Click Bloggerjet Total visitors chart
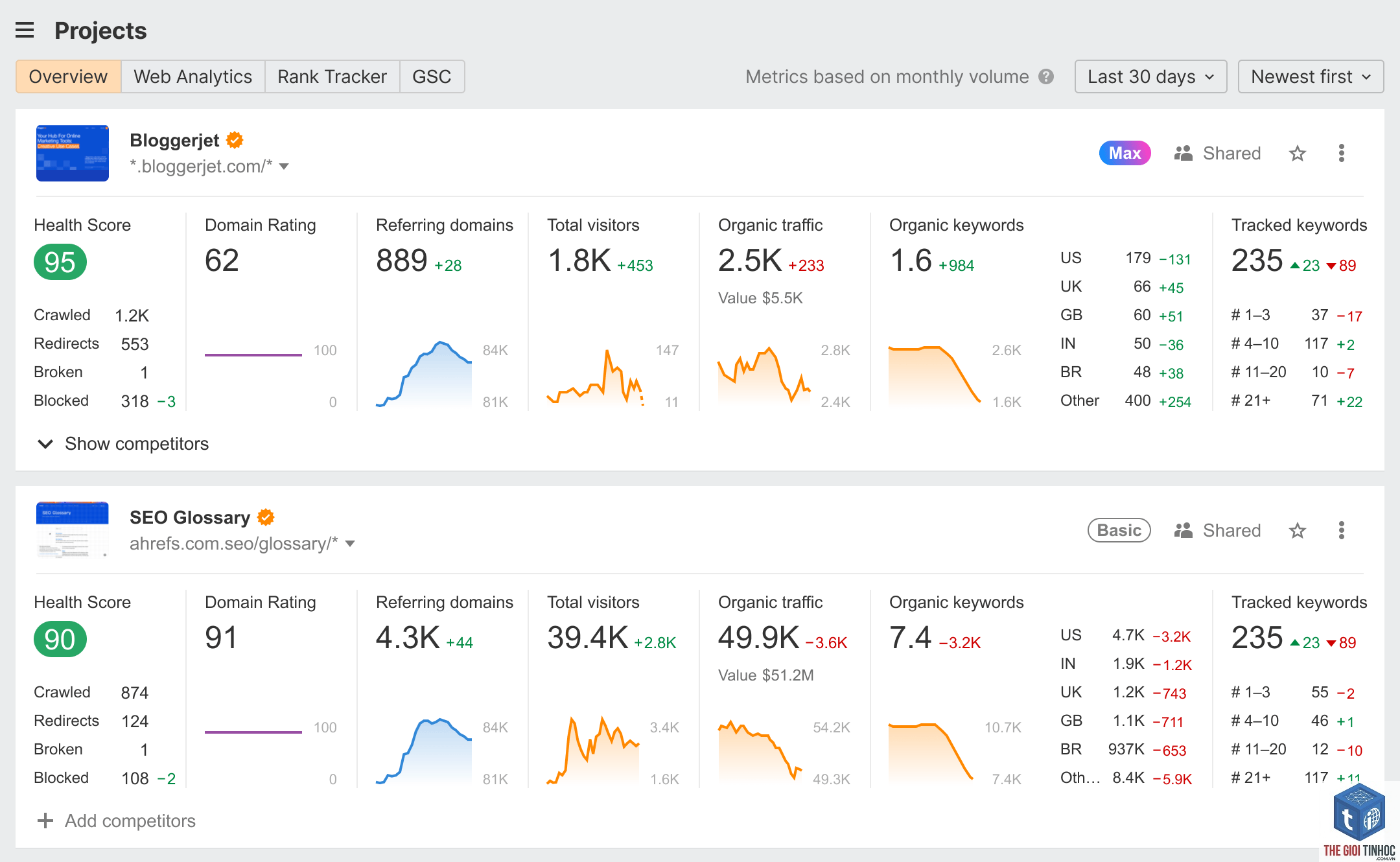The image size is (1400, 862). [x=595, y=377]
